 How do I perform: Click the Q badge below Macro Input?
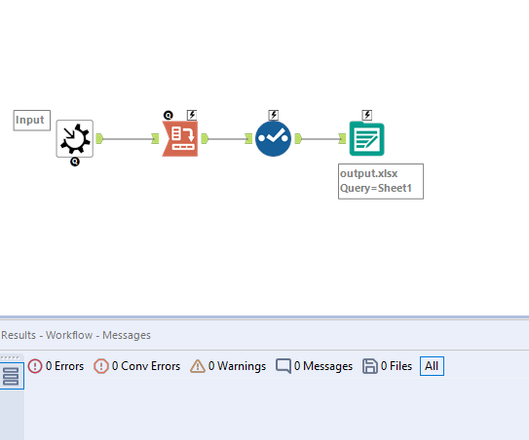(x=75, y=162)
